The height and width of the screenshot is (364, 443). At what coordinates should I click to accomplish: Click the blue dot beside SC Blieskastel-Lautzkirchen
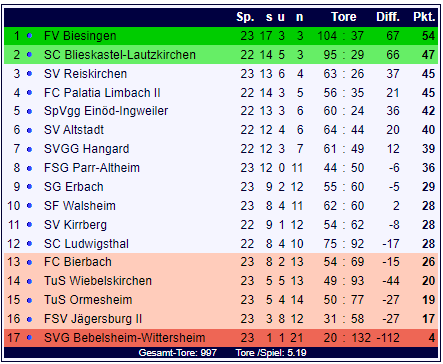point(29,54)
